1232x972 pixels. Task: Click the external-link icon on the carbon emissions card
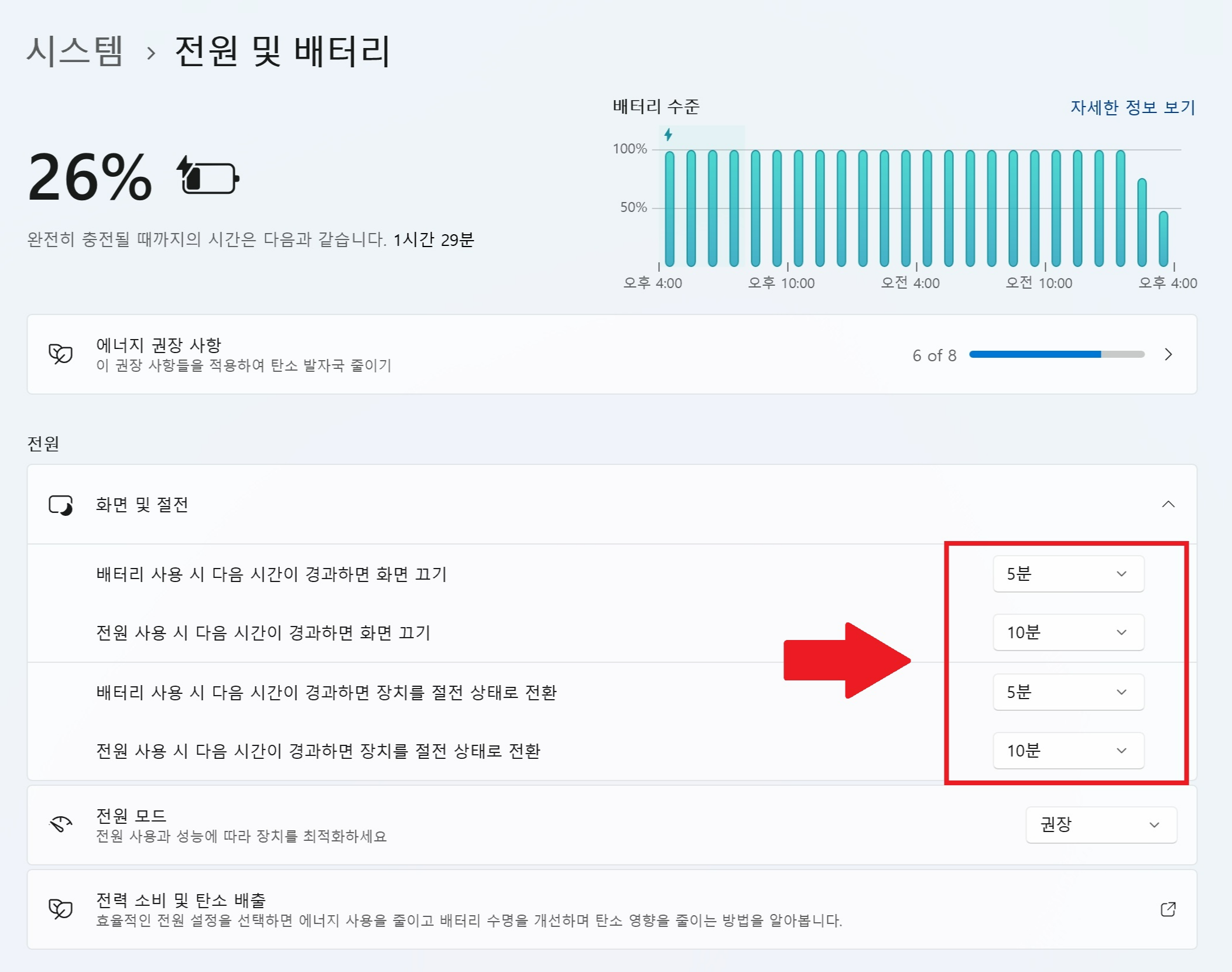click(1168, 908)
